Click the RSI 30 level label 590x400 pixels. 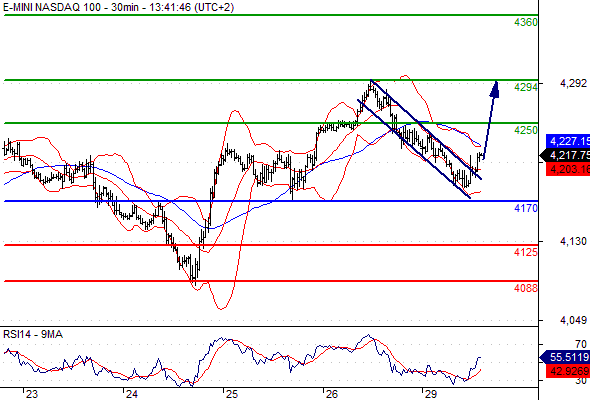[x=581, y=380]
